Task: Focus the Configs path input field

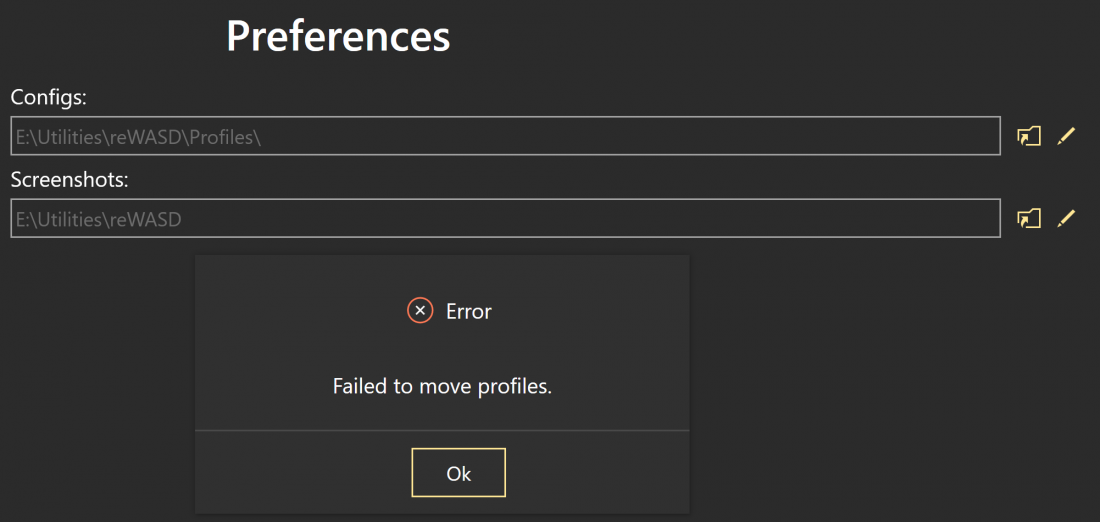Action: 505,136
